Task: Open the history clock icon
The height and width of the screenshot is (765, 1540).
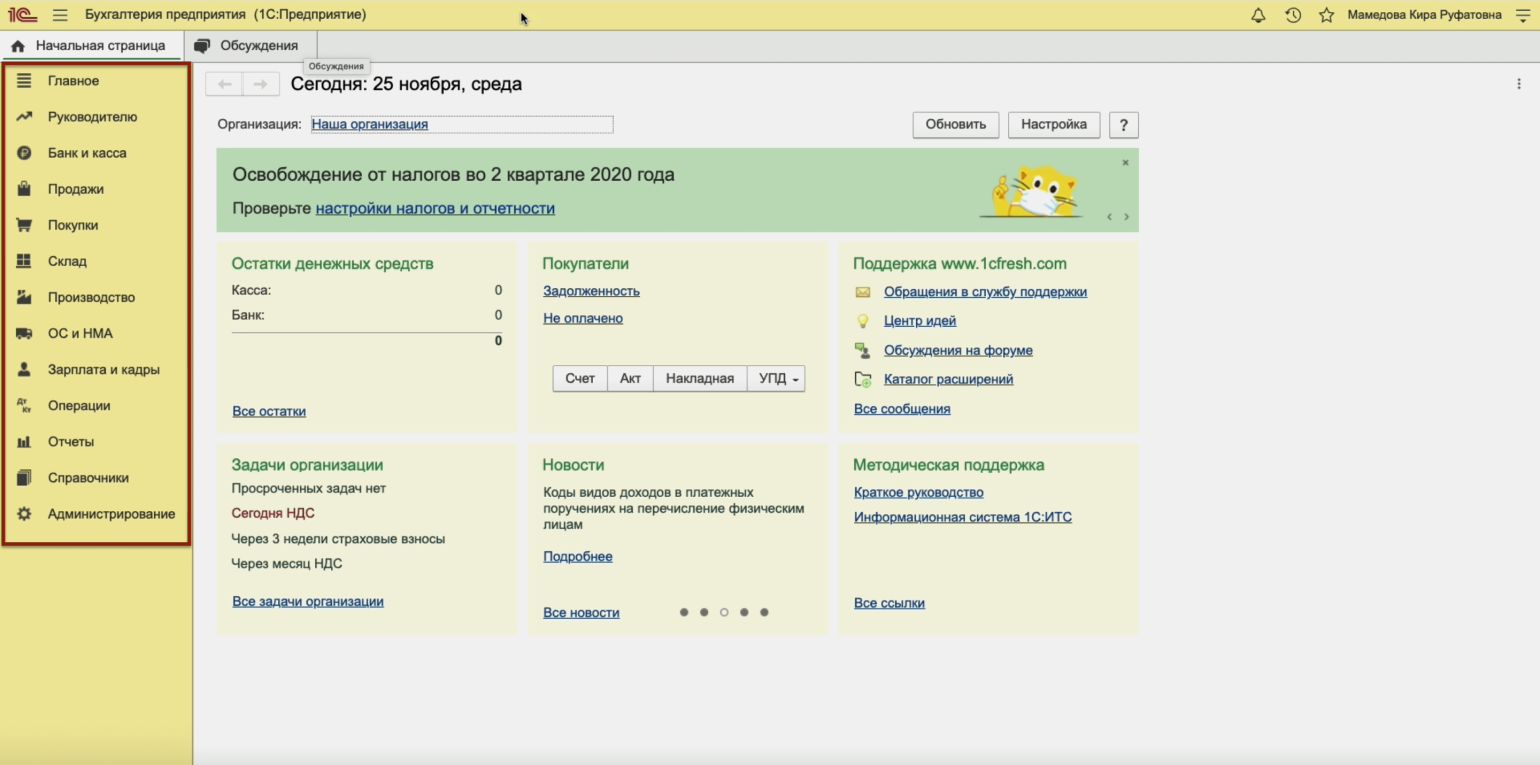Action: pyautogui.click(x=1292, y=15)
